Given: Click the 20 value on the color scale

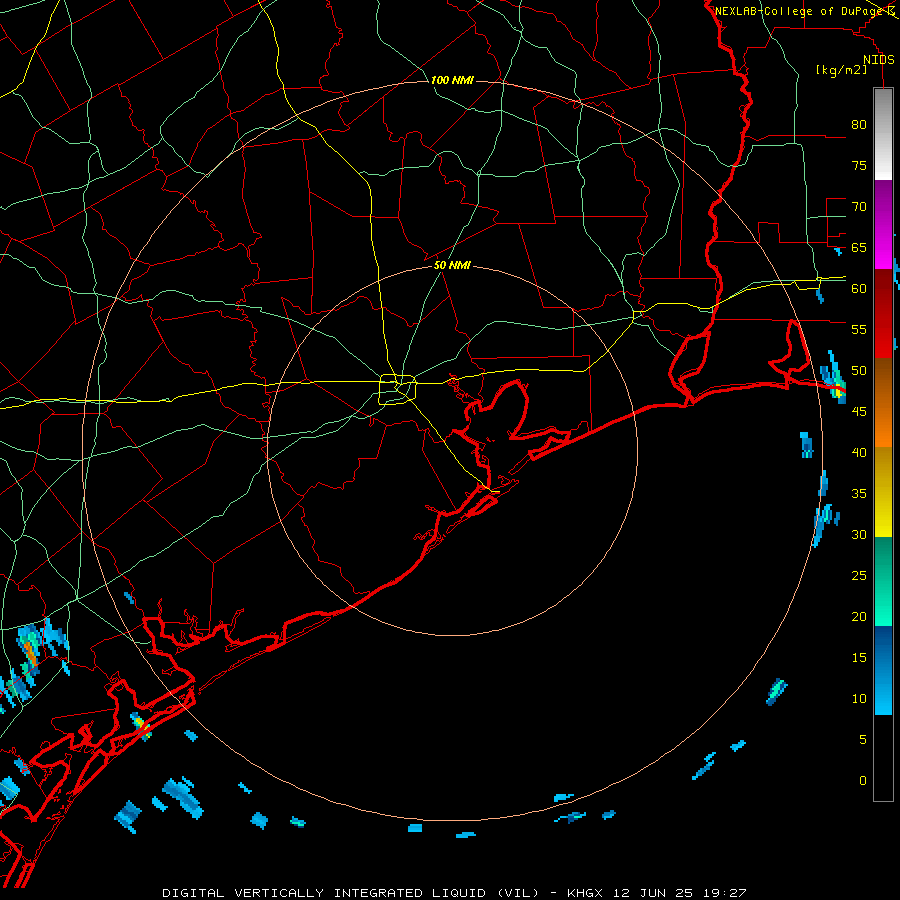Looking at the screenshot, I should pyautogui.click(x=859, y=616).
